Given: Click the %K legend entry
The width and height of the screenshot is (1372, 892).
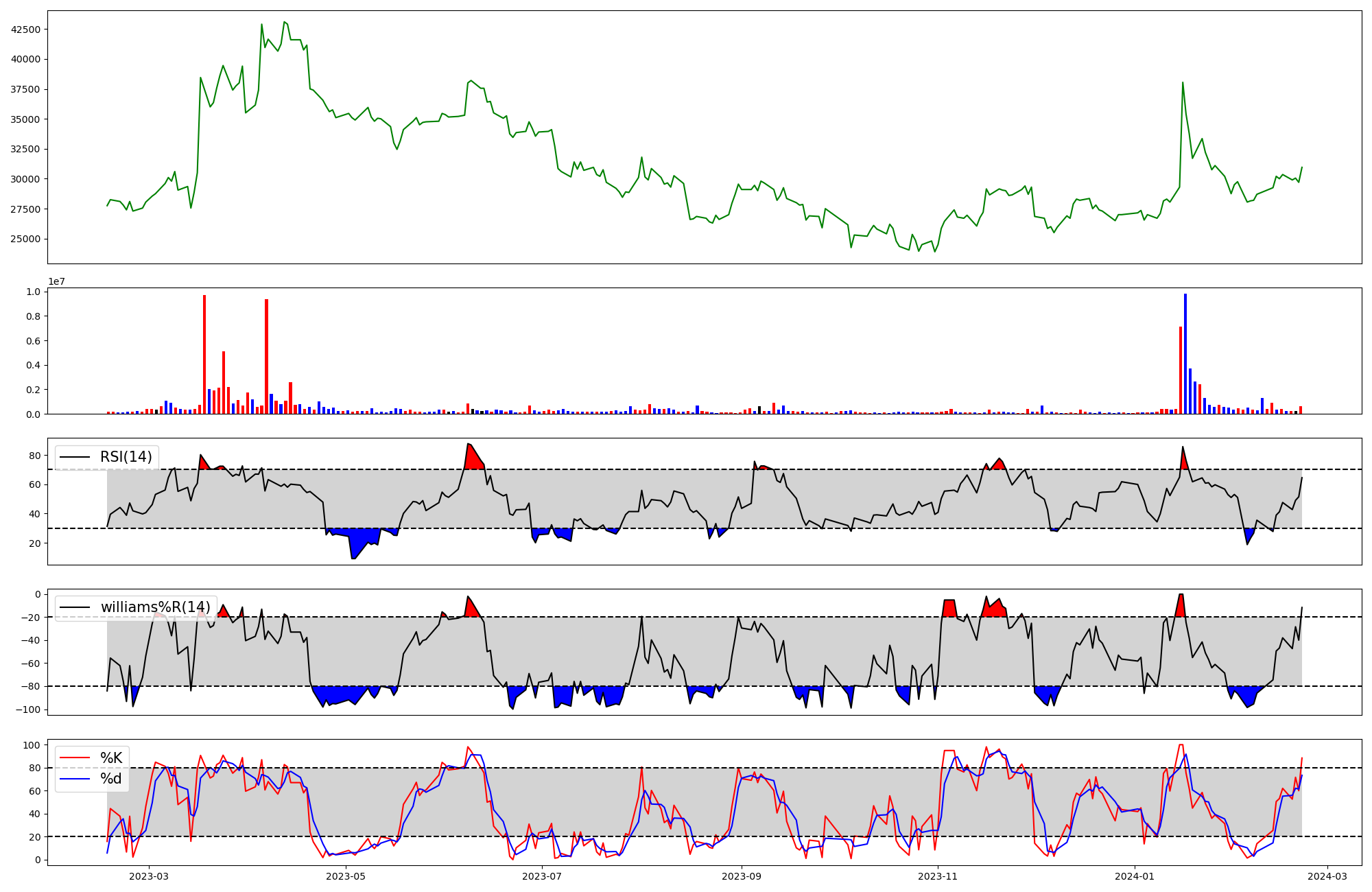Looking at the screenshot, I should pos(111,758).
